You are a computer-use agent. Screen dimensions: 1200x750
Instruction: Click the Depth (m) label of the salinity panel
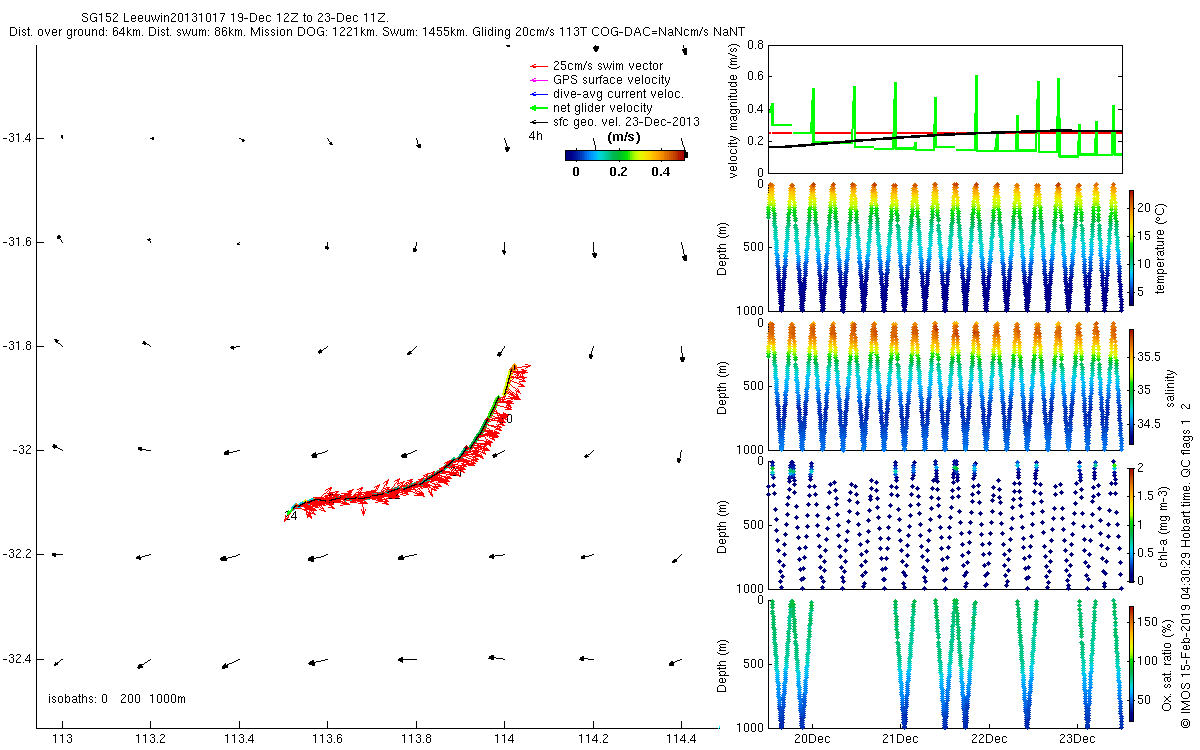pos(724,386)
